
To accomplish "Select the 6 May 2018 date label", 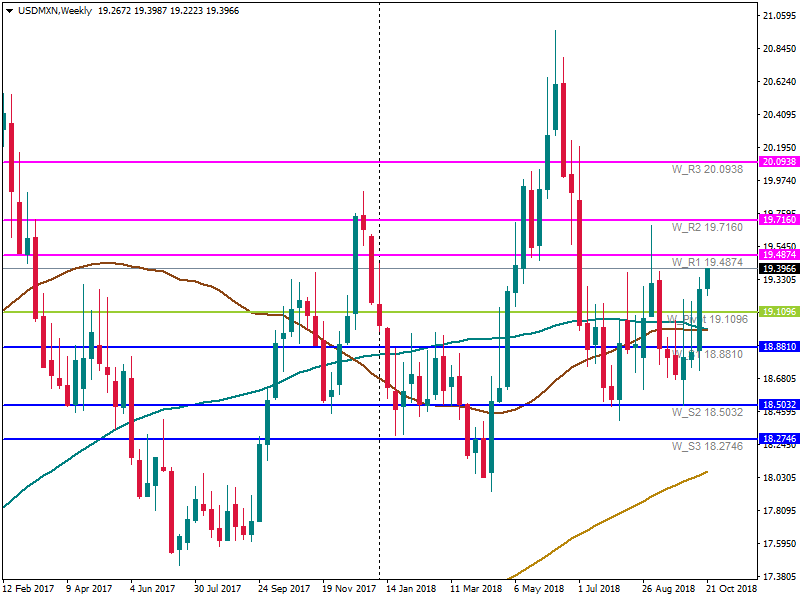I will point(541,590).
